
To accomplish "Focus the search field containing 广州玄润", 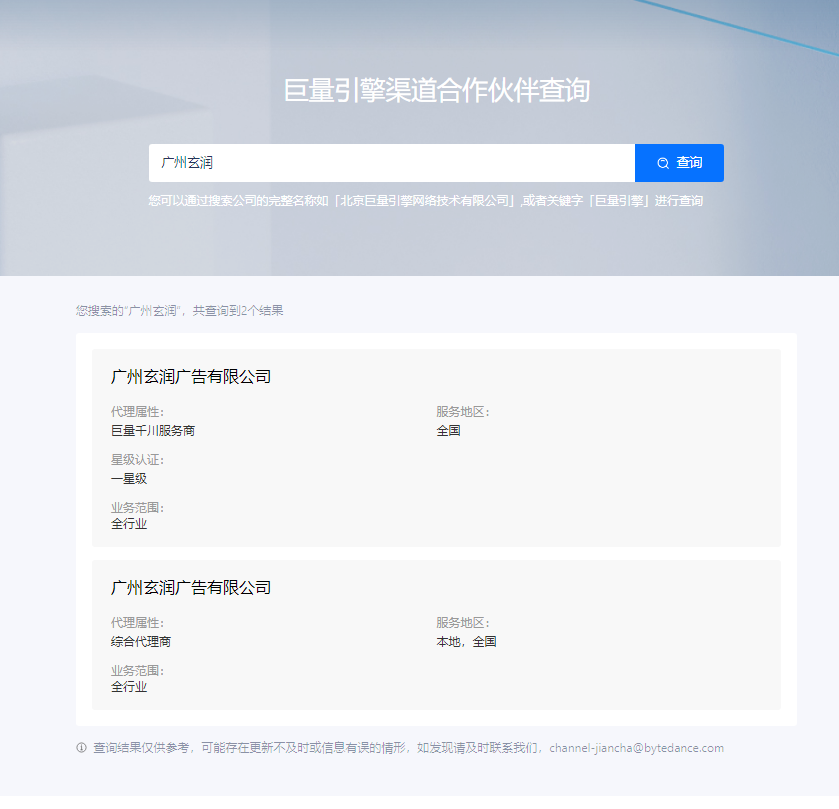I will point(392,163).
